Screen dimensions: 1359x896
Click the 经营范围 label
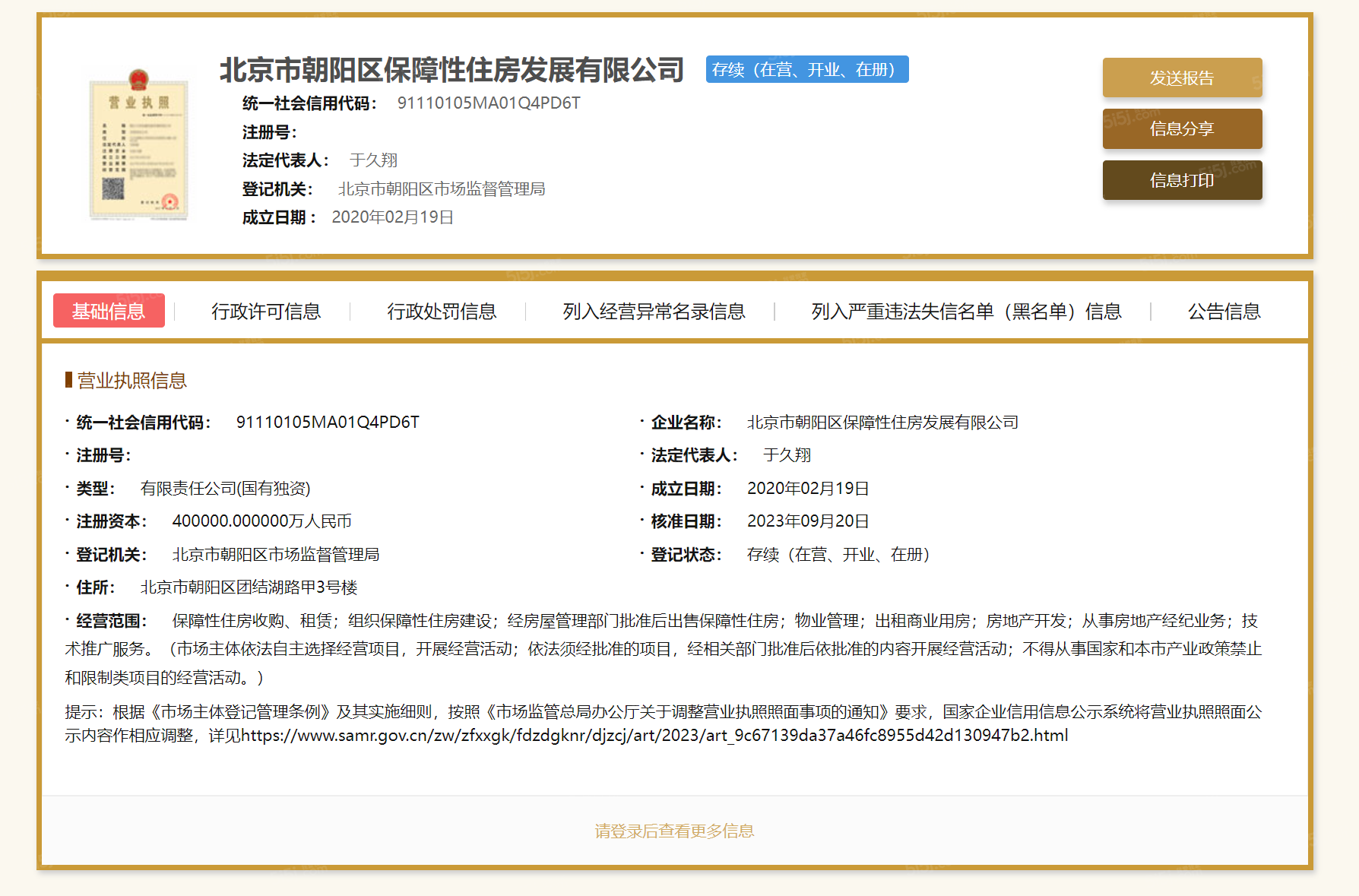click(112, 621)
